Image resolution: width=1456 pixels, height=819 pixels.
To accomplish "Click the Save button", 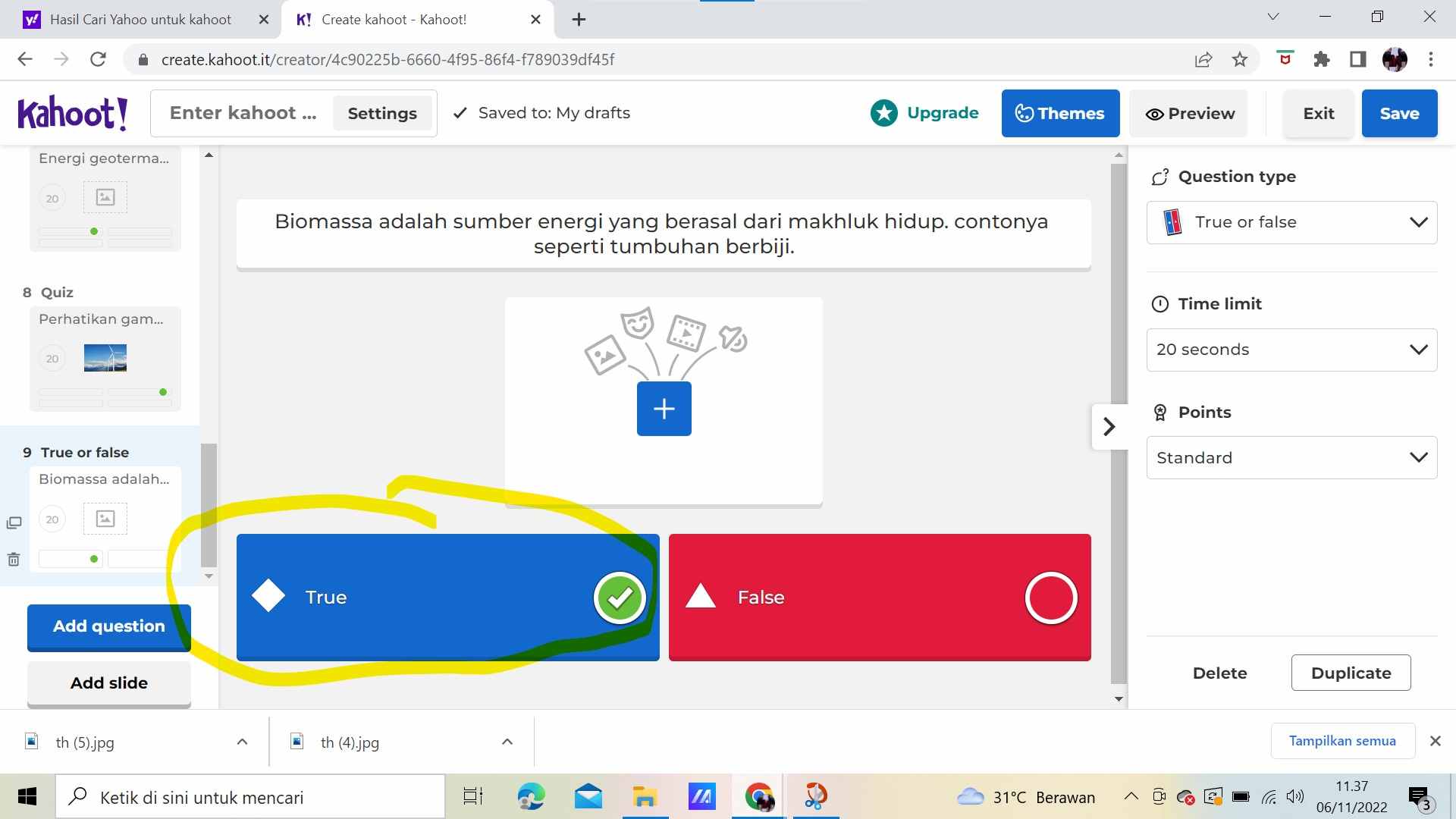I will click(x=1399, y=113).
